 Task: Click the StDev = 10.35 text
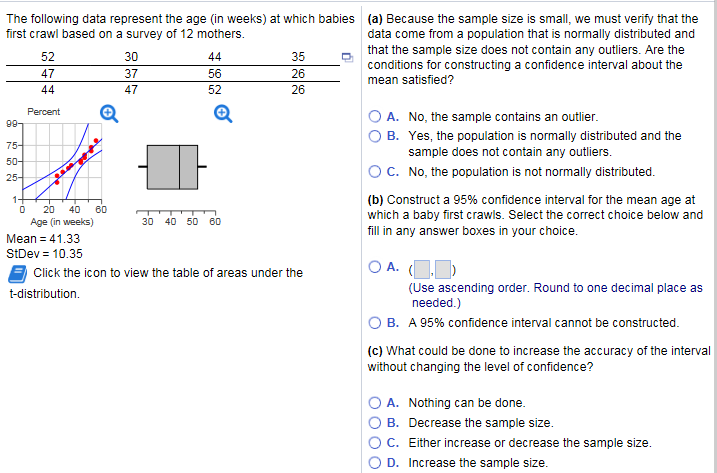click(x=44, y=254)
